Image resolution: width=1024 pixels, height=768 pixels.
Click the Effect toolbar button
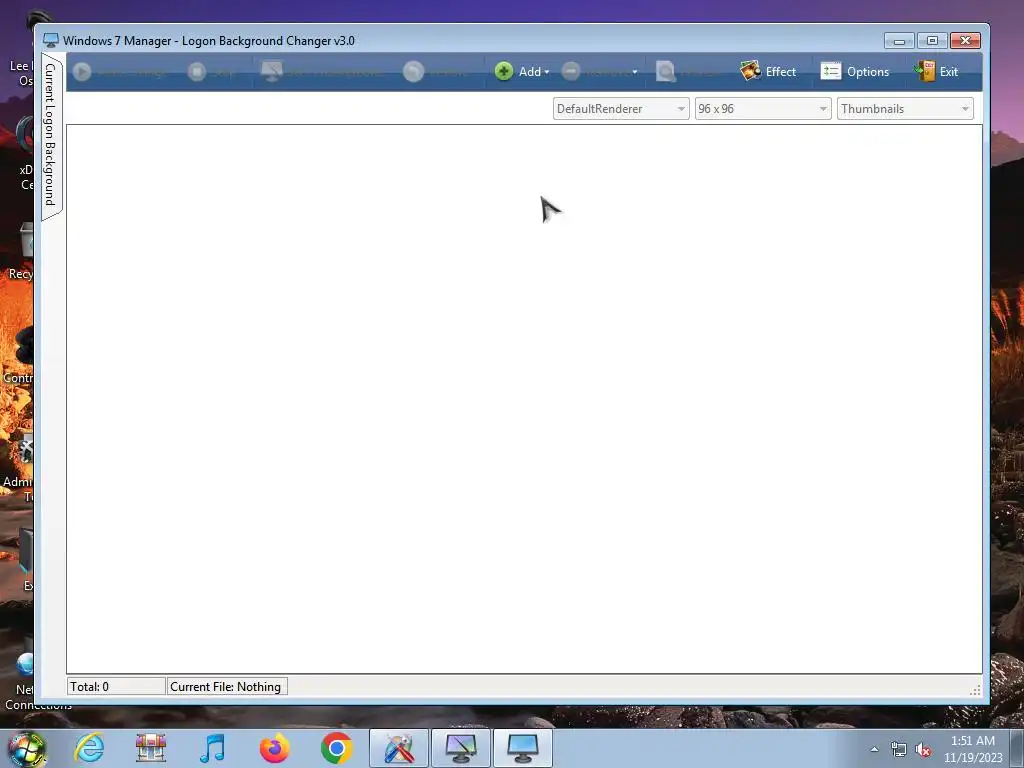click(768, 71)
